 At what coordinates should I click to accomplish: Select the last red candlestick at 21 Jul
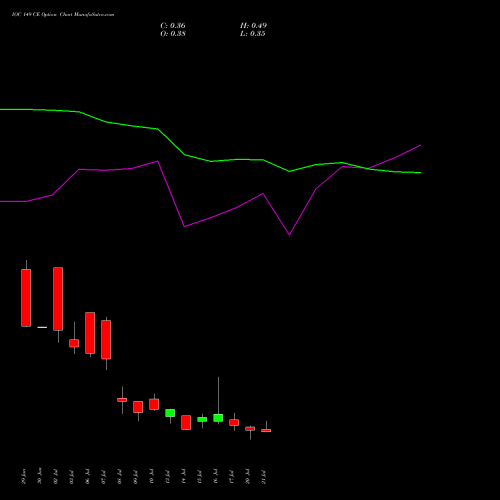(266, 430)
